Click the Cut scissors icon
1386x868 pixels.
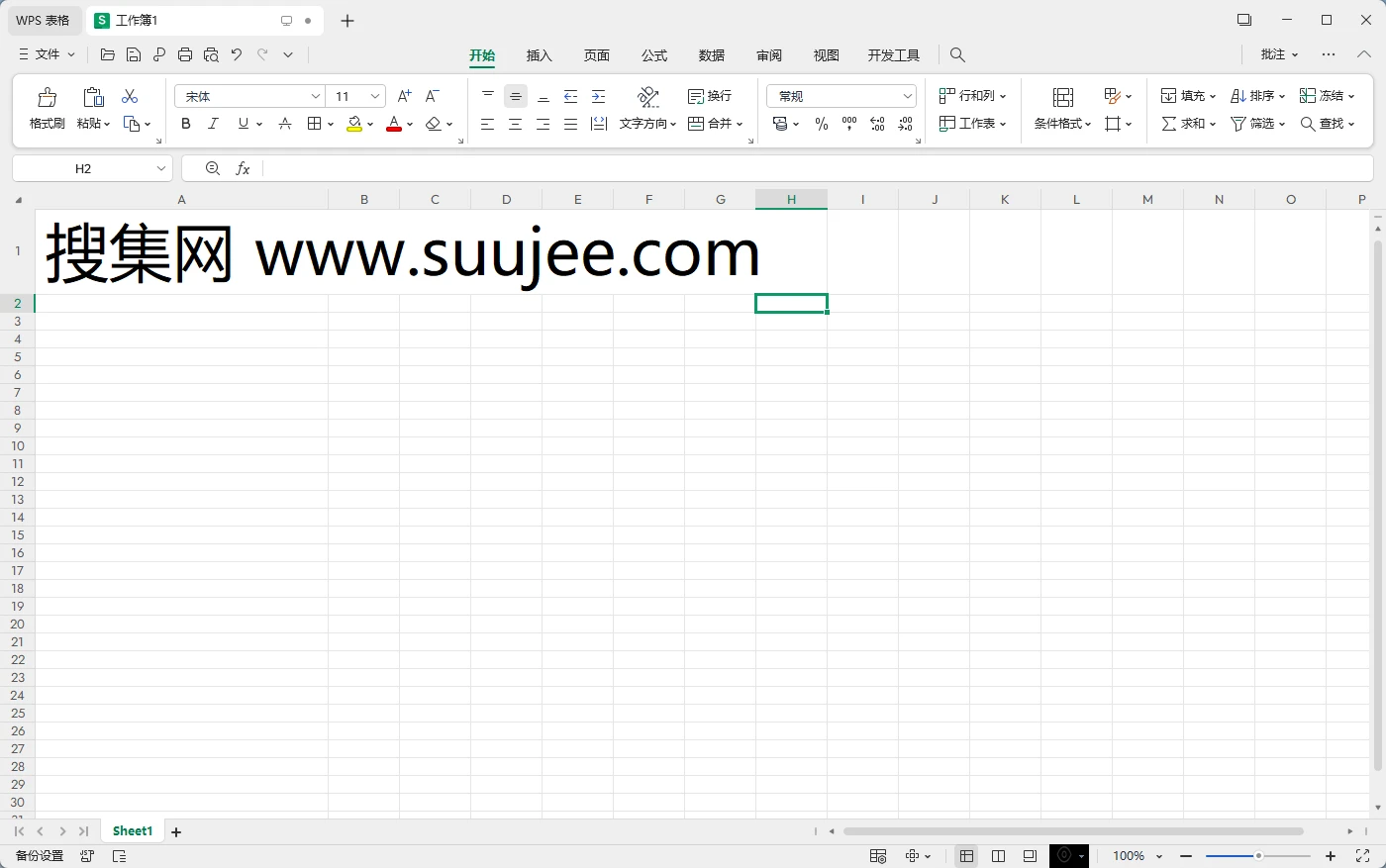click(x=130, y=96)
